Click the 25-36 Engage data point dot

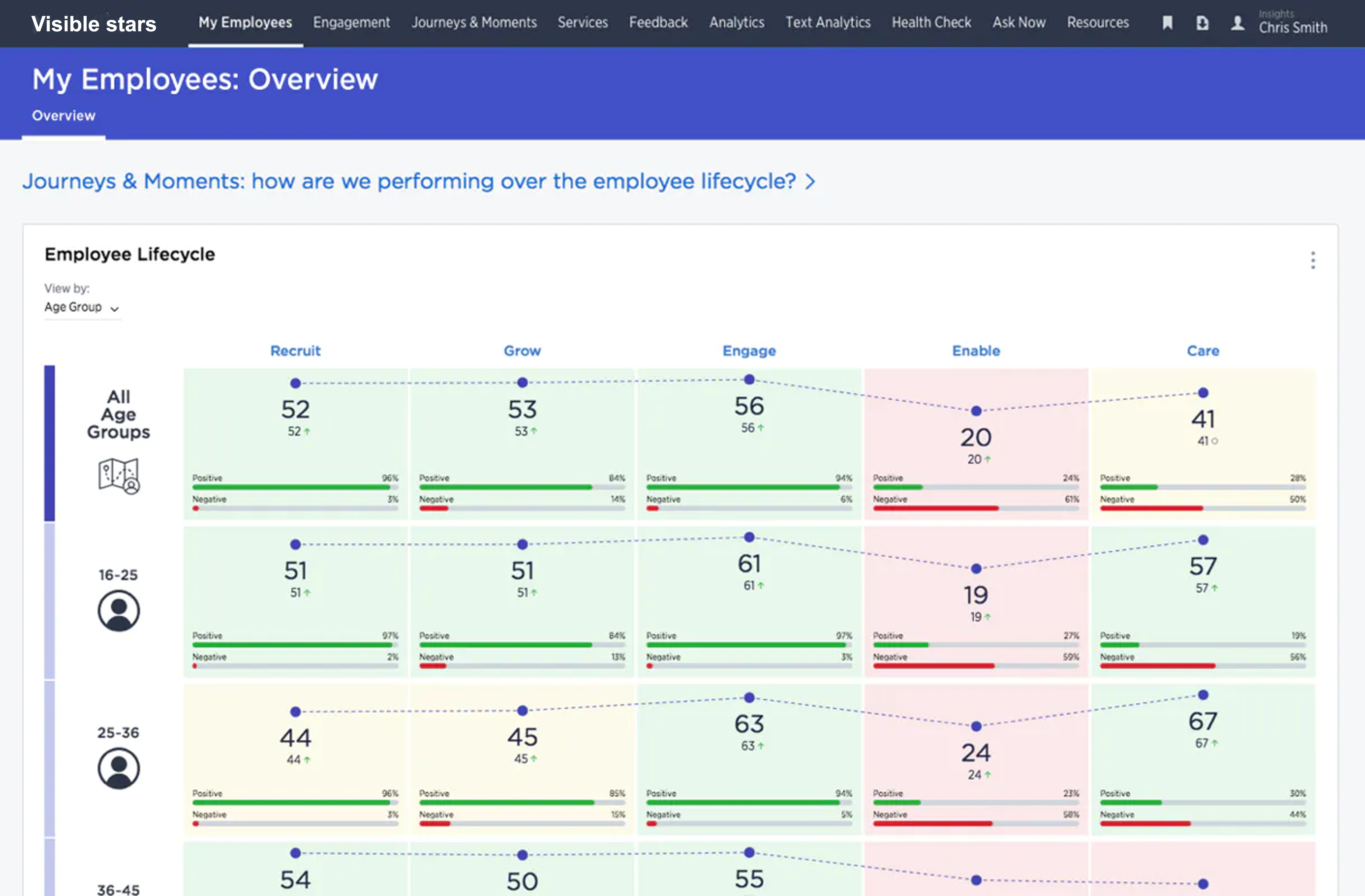coord(749,698)
